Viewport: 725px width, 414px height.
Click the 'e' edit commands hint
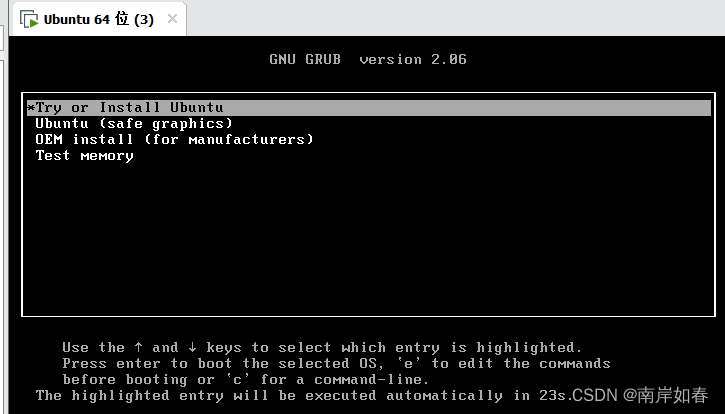pos(408,363)
